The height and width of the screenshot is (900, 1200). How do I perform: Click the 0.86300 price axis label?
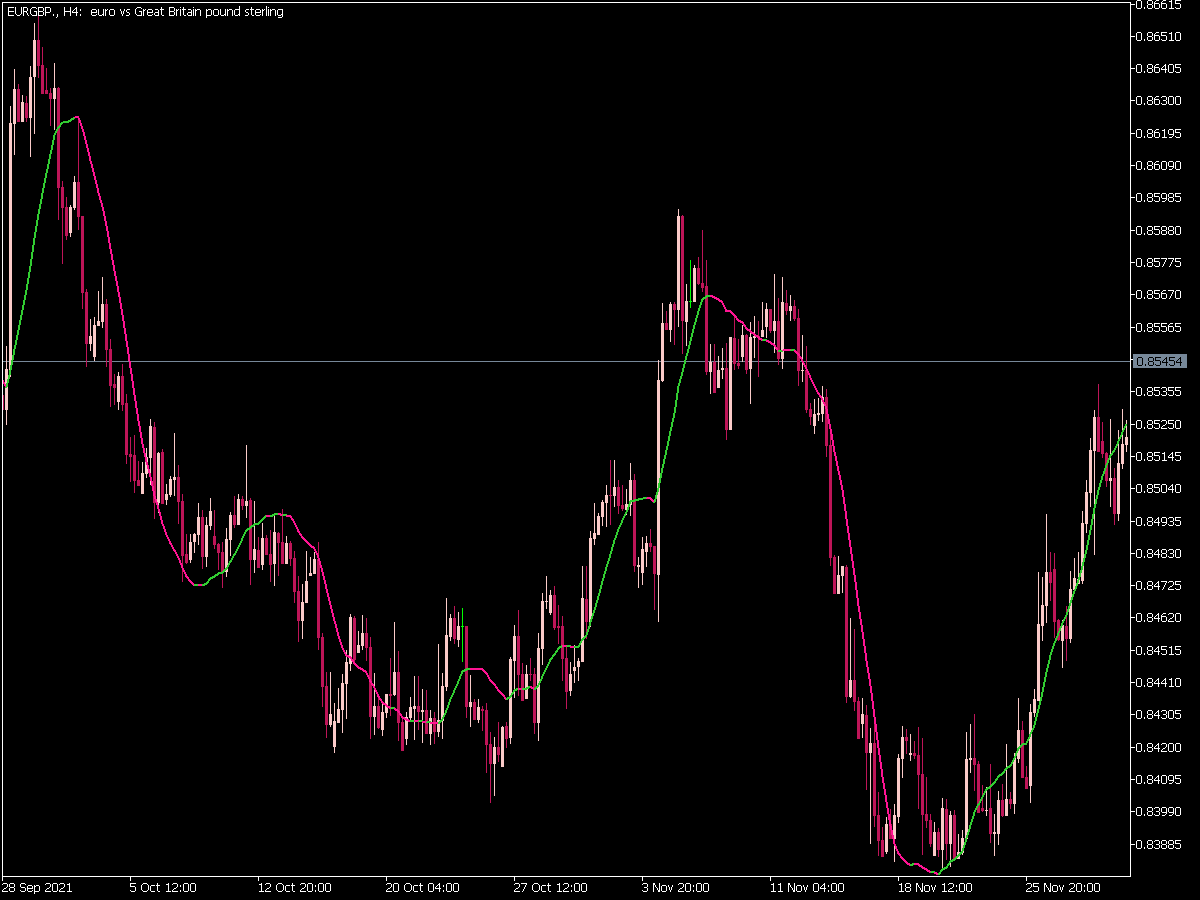click(1158, 101)
